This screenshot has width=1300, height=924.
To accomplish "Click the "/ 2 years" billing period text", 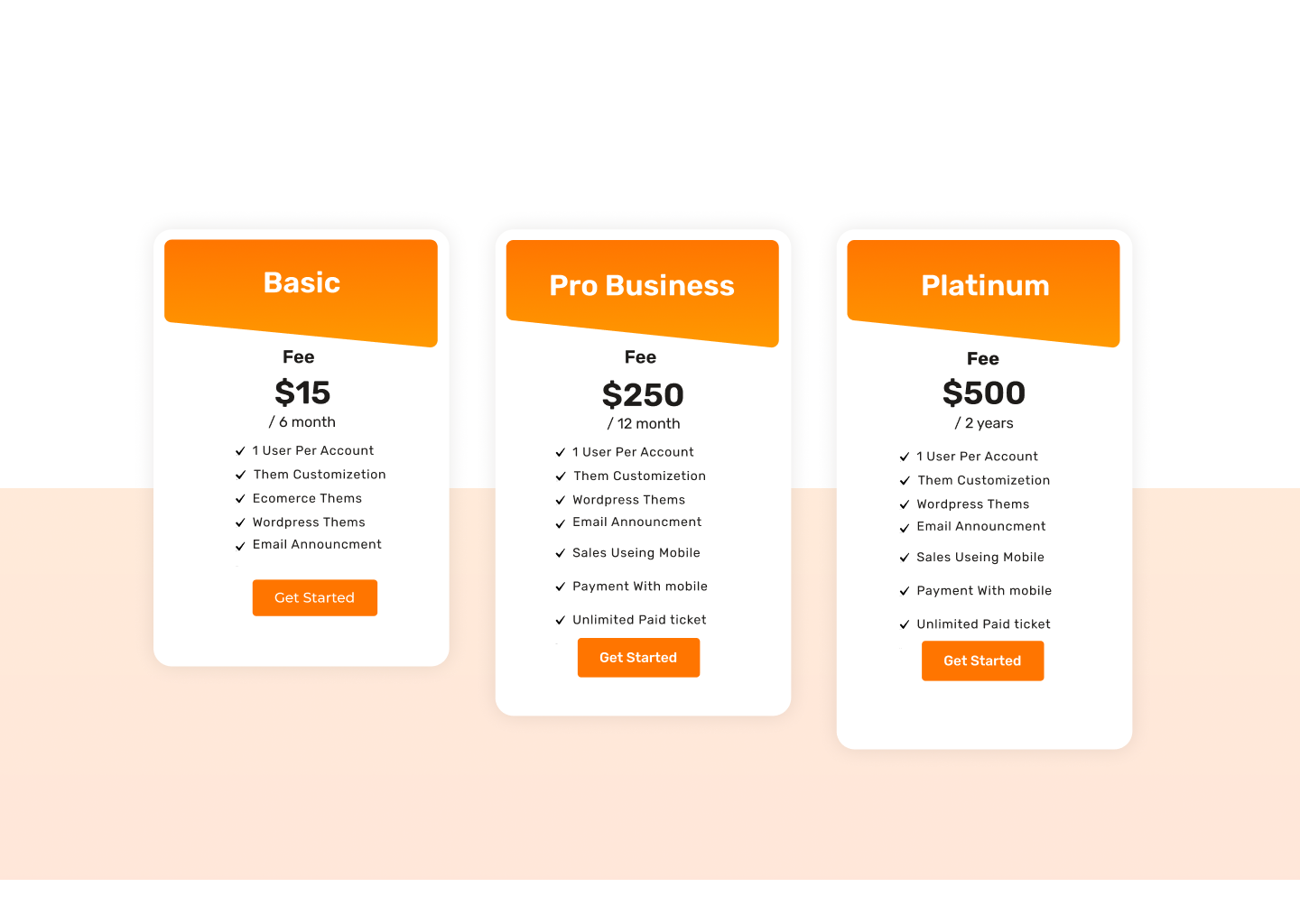I will [984, 423].
